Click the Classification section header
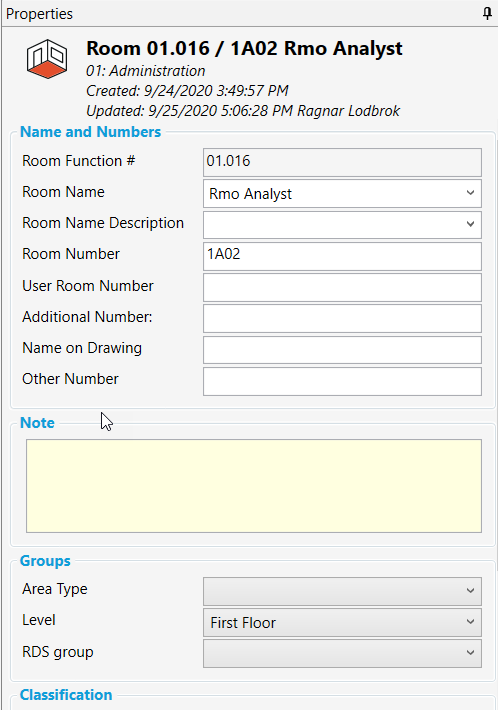498x710 pixels. [x=66, y=695]
